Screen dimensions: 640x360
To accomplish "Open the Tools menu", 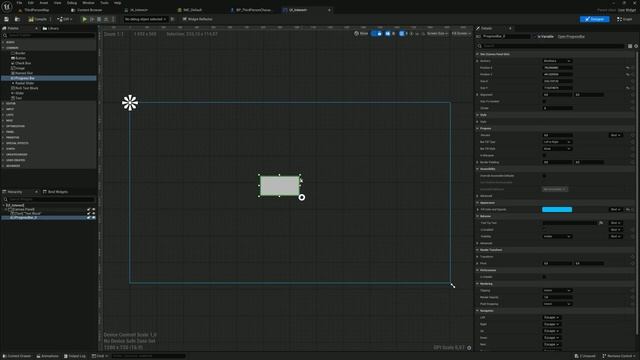I will tap(104, 3).
